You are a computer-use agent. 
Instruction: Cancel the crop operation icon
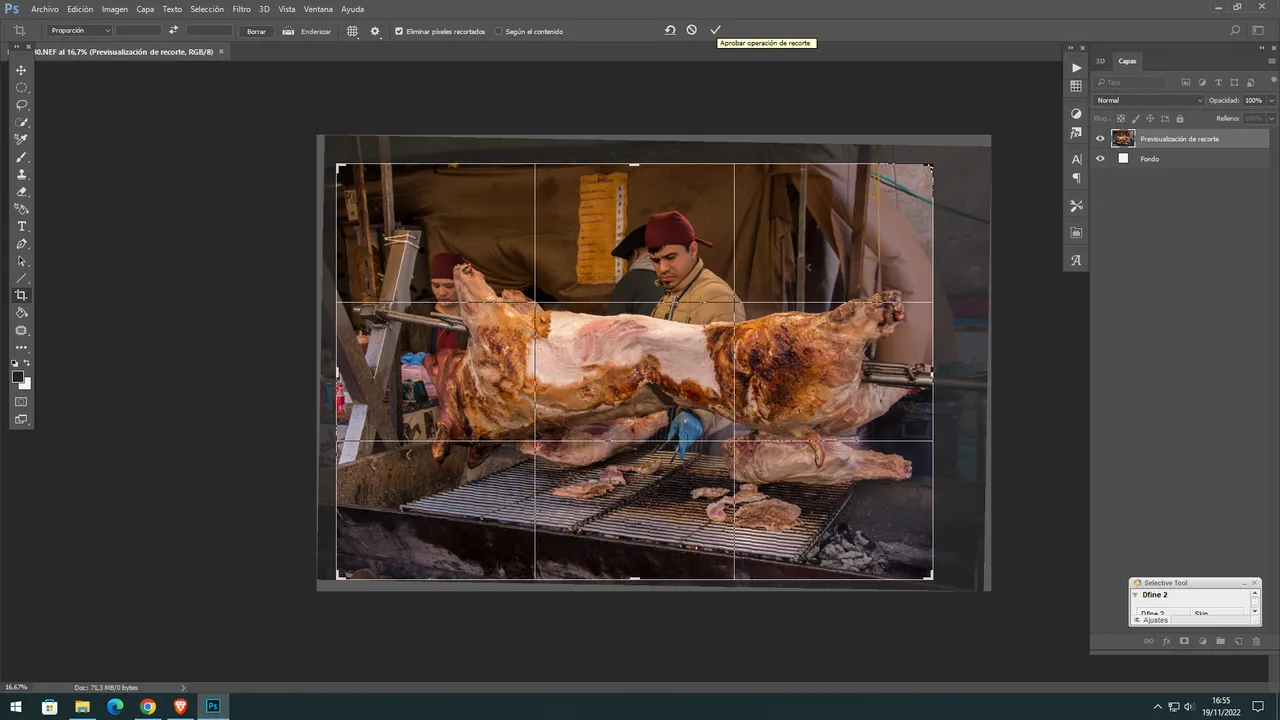click(691, 30)
